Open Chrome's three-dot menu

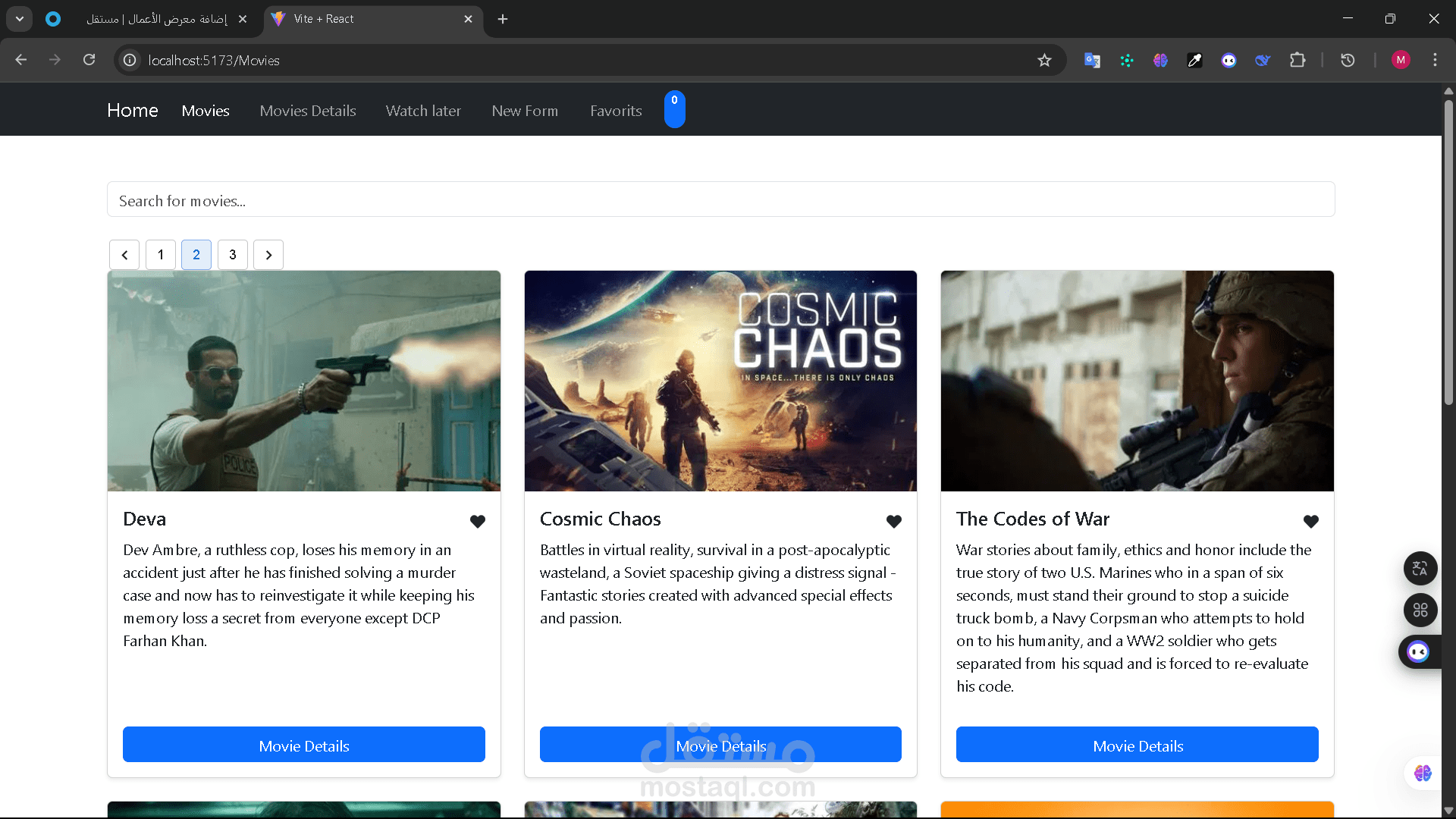point(1435,60)
